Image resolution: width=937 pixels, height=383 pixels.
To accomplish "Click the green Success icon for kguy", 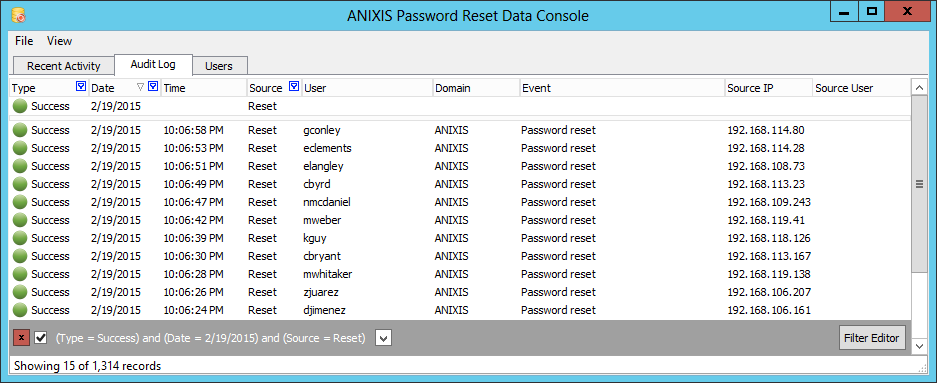I will (20, 238).
